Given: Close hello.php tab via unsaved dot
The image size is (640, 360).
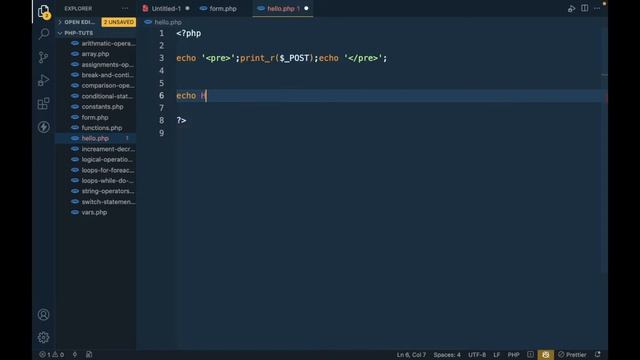Looking at the screenshot, I should pyautogui.click(x=306, y=9).
